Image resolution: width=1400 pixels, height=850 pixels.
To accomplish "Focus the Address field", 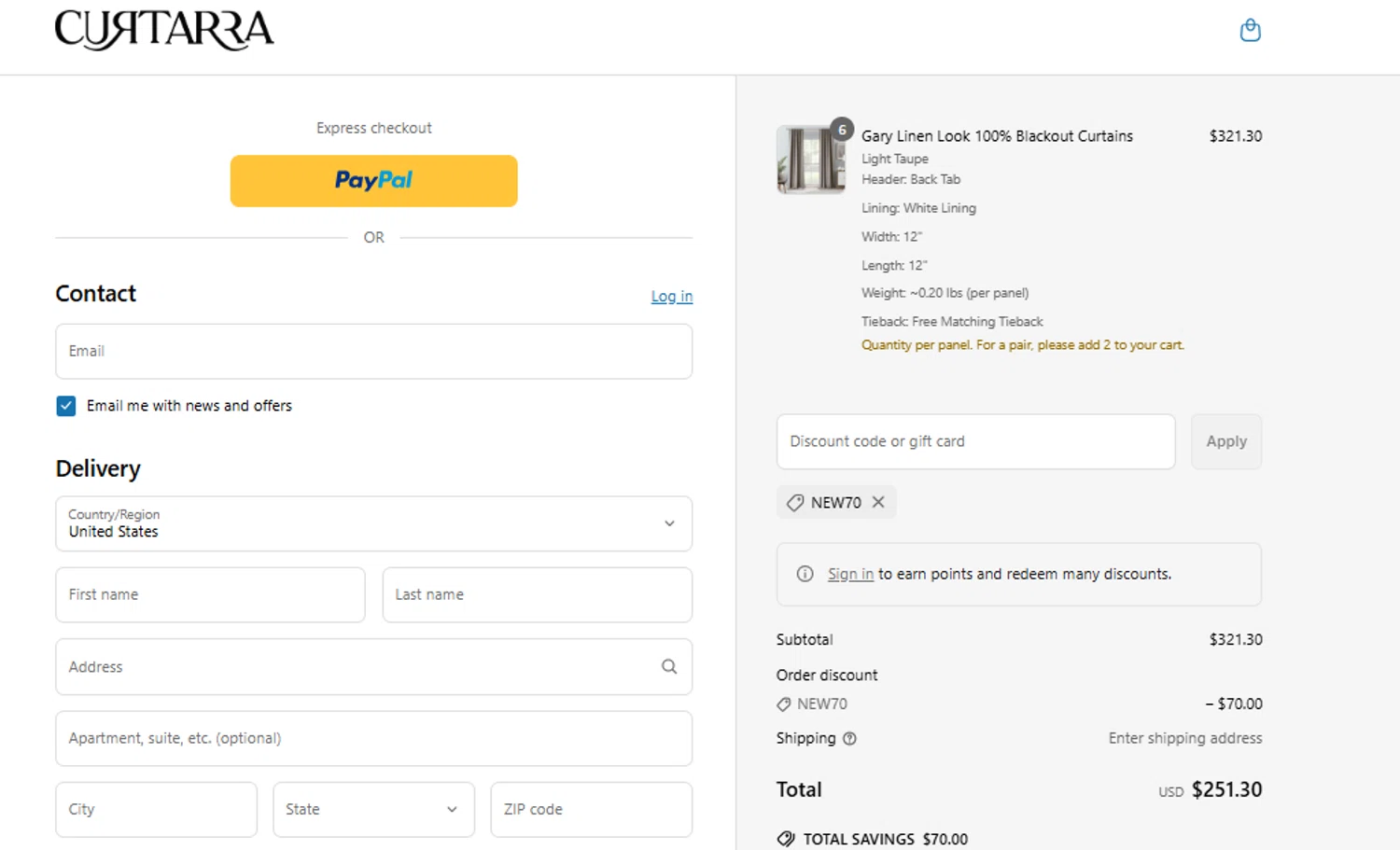I will (x=373, y=666).
